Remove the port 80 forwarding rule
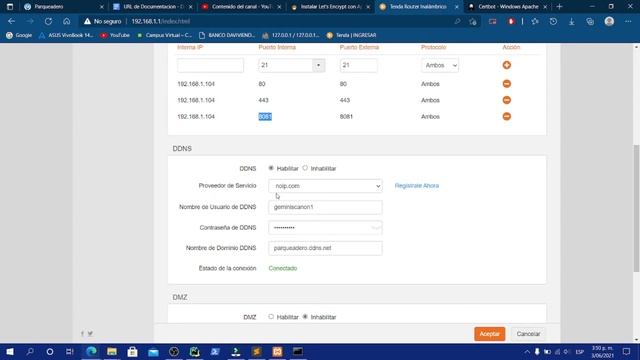The image size is (640, 360). point(507,84)
